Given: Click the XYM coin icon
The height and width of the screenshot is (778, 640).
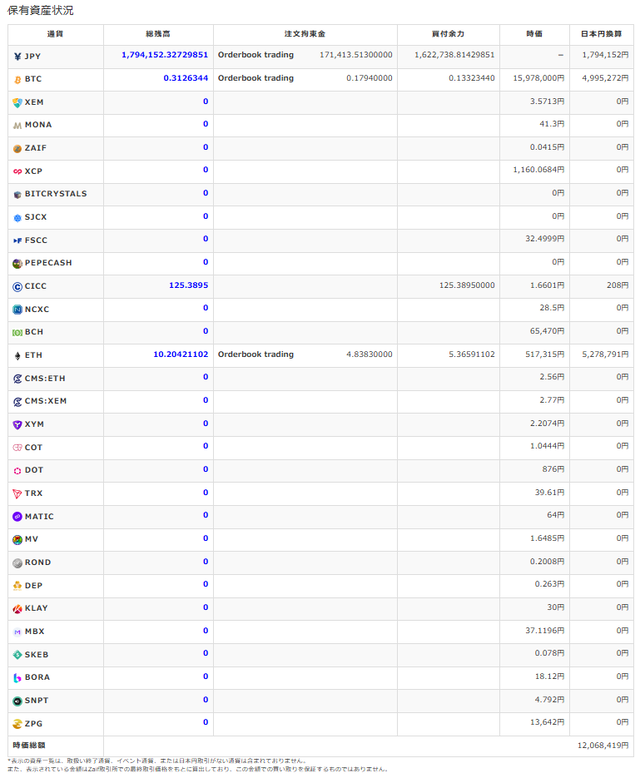Looking at the screenshot, I should pyautogui.click(x=17, y=425).
